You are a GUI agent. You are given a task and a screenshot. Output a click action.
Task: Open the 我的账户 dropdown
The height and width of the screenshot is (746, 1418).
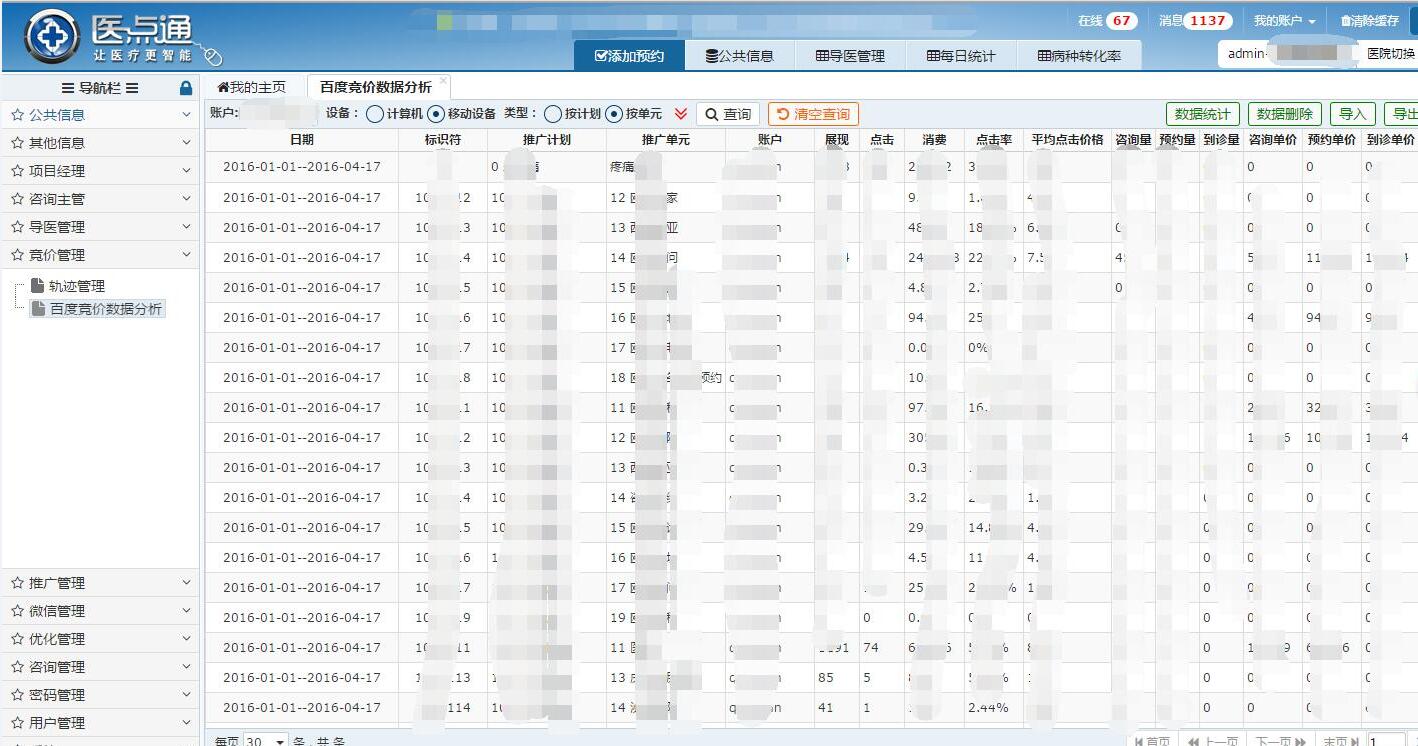click(1284, 21)
